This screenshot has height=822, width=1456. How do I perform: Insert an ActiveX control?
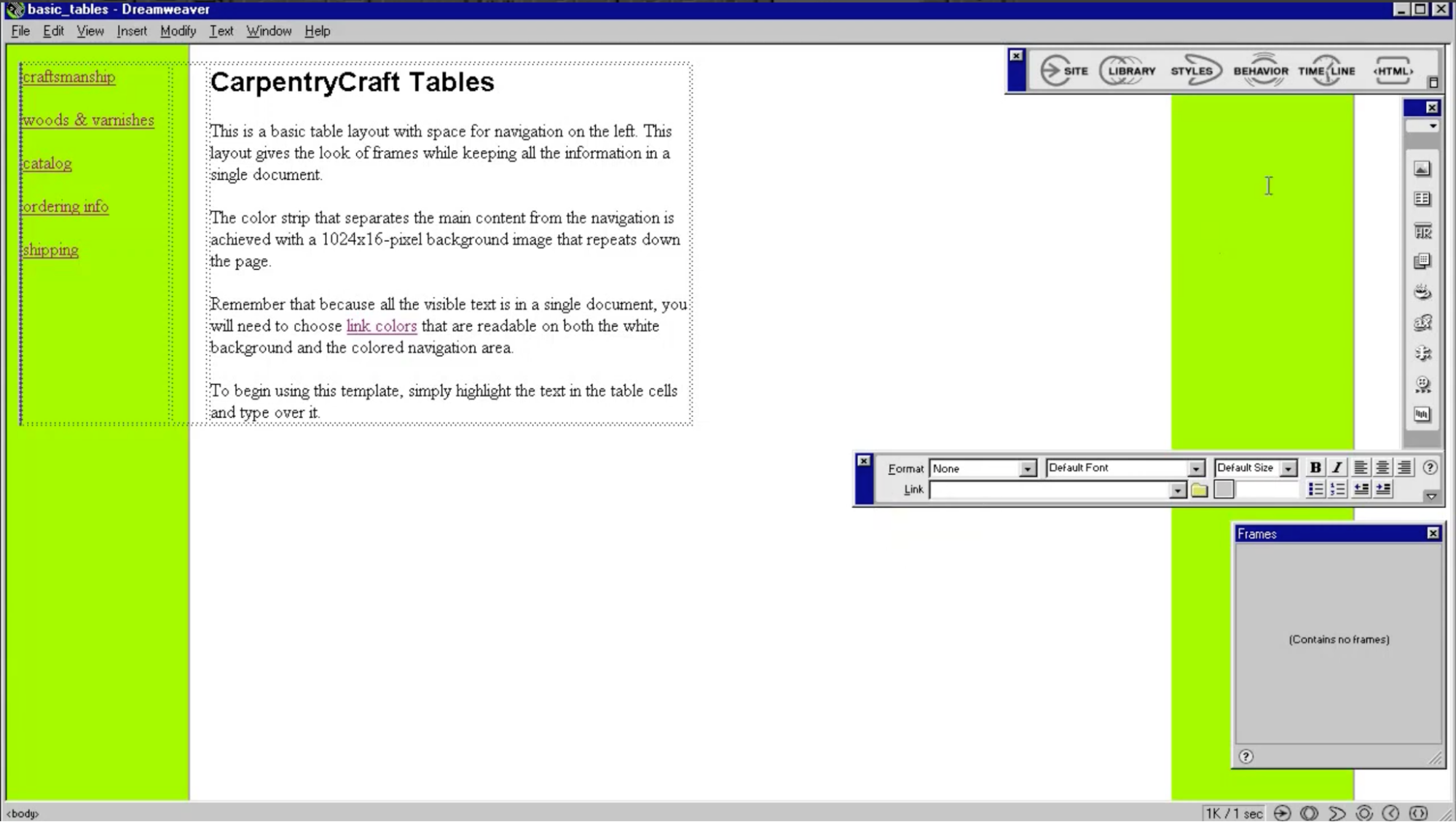1421,322
